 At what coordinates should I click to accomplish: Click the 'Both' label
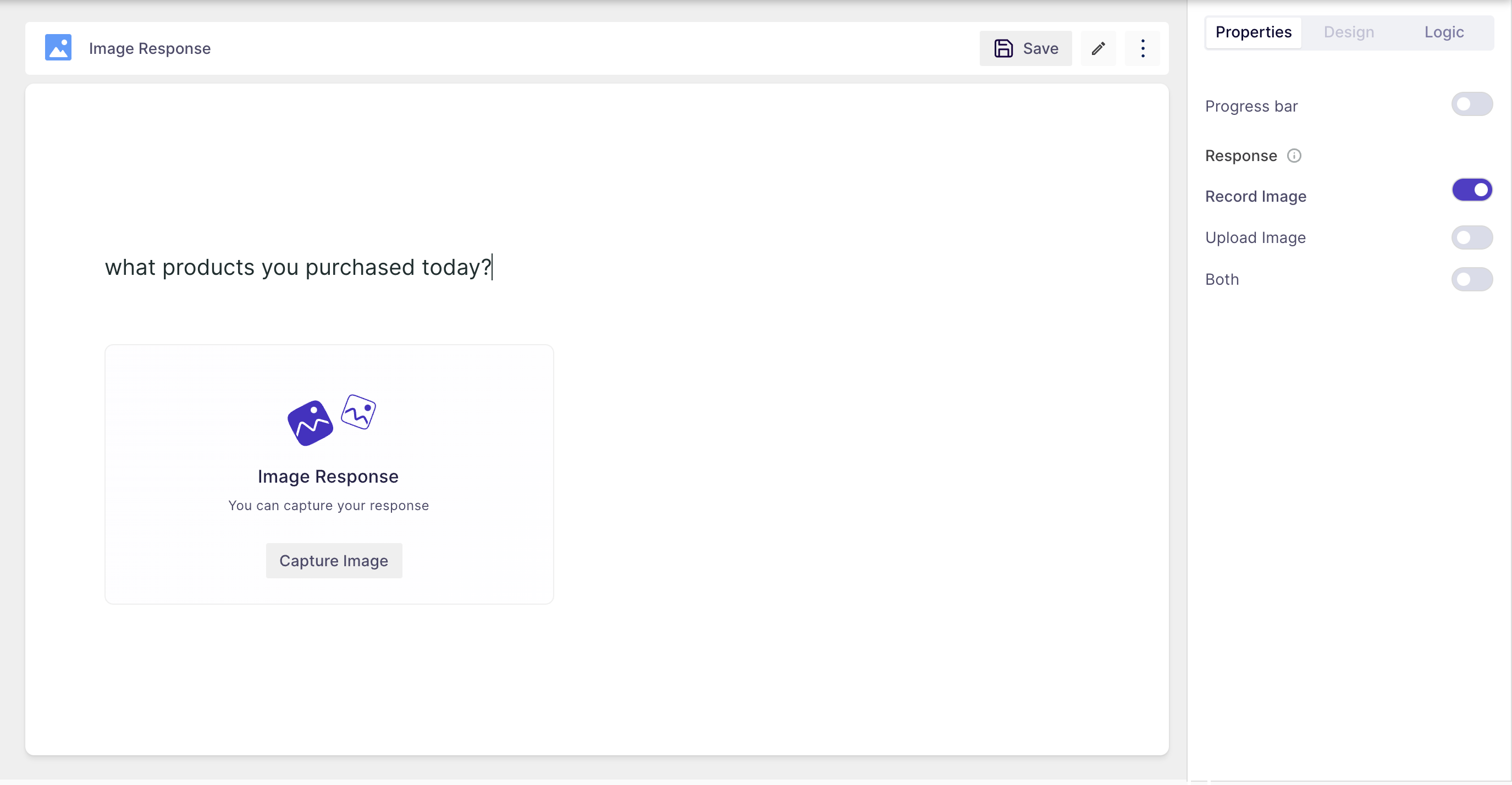pyautogui.click(x=1222, y=279)
